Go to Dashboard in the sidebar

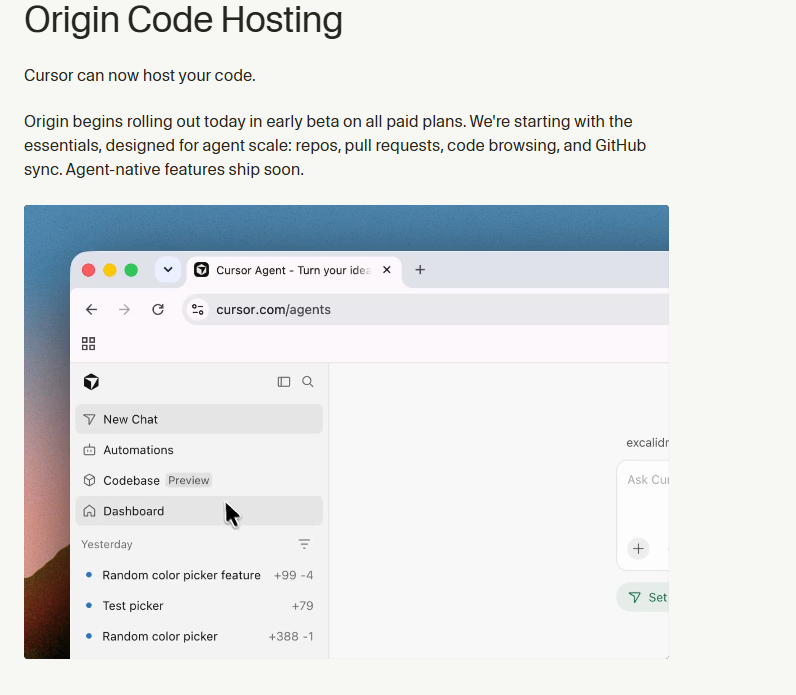199,511
